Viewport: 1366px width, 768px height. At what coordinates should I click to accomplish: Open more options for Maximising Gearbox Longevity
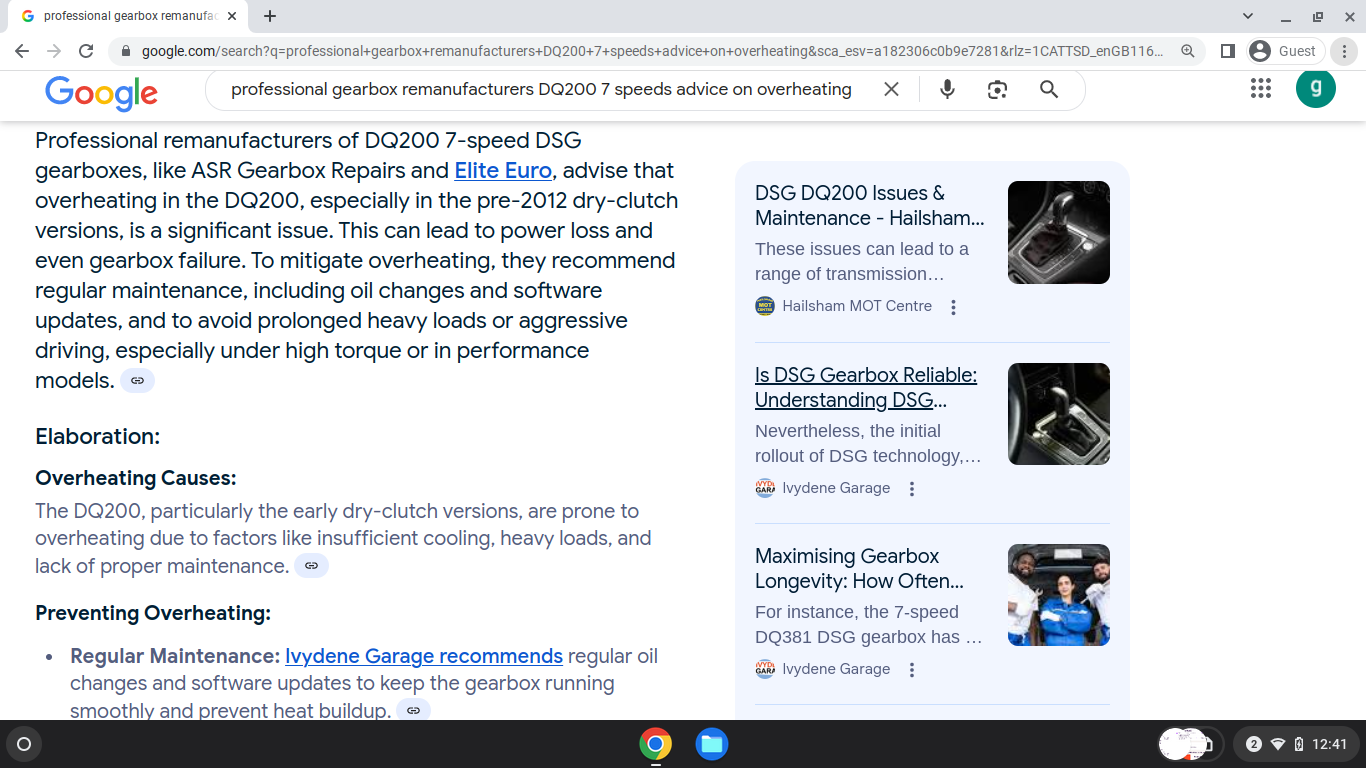(x=911, y=670)
